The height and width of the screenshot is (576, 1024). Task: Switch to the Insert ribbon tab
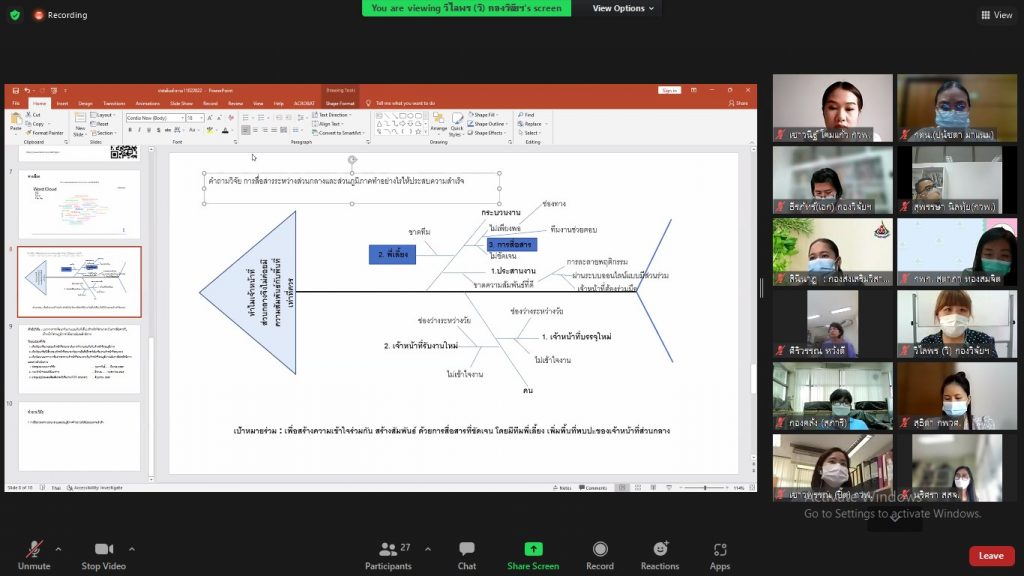pos(62,103)
